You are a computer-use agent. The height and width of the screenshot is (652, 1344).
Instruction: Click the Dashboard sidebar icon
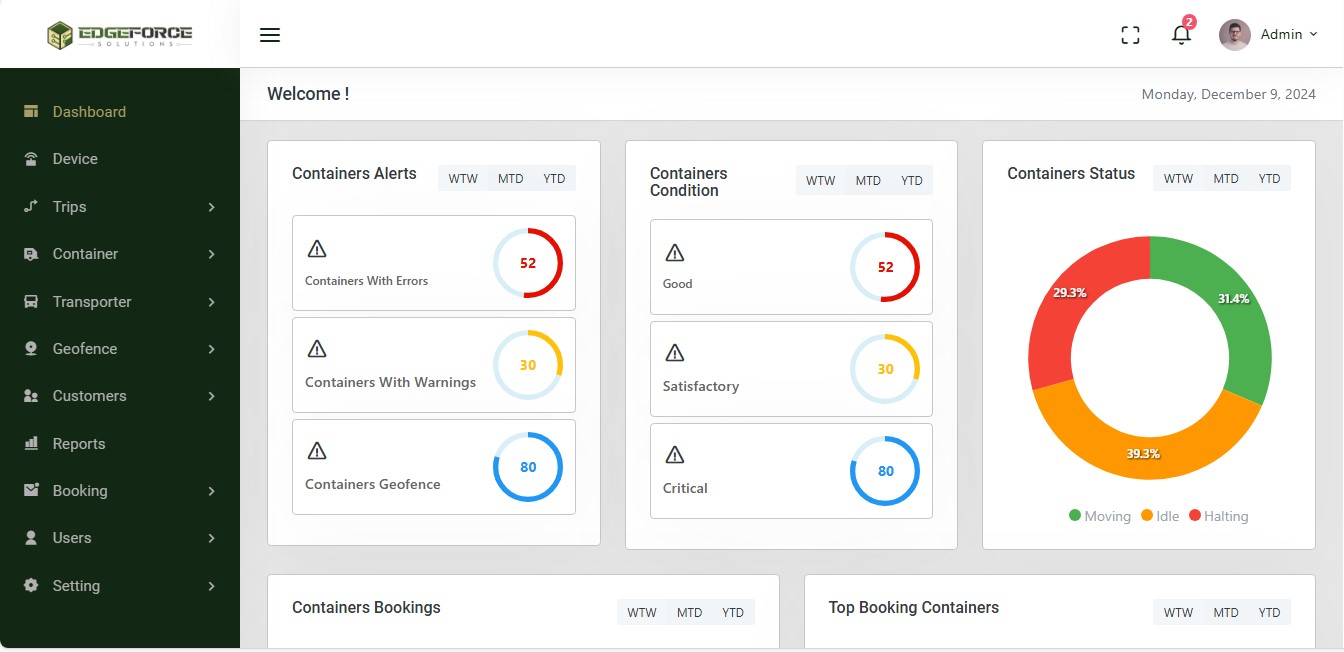31,111
